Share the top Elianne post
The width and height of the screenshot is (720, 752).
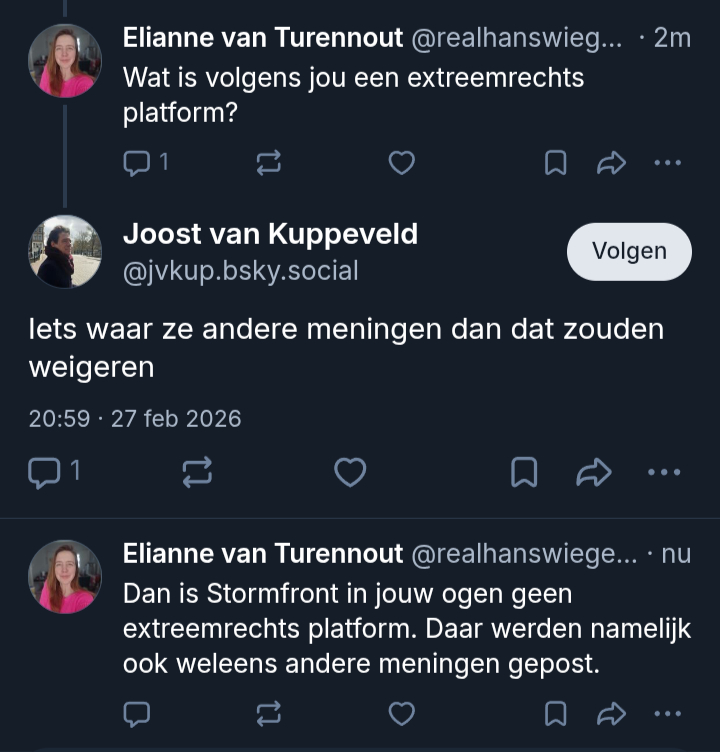click(610, 163)
